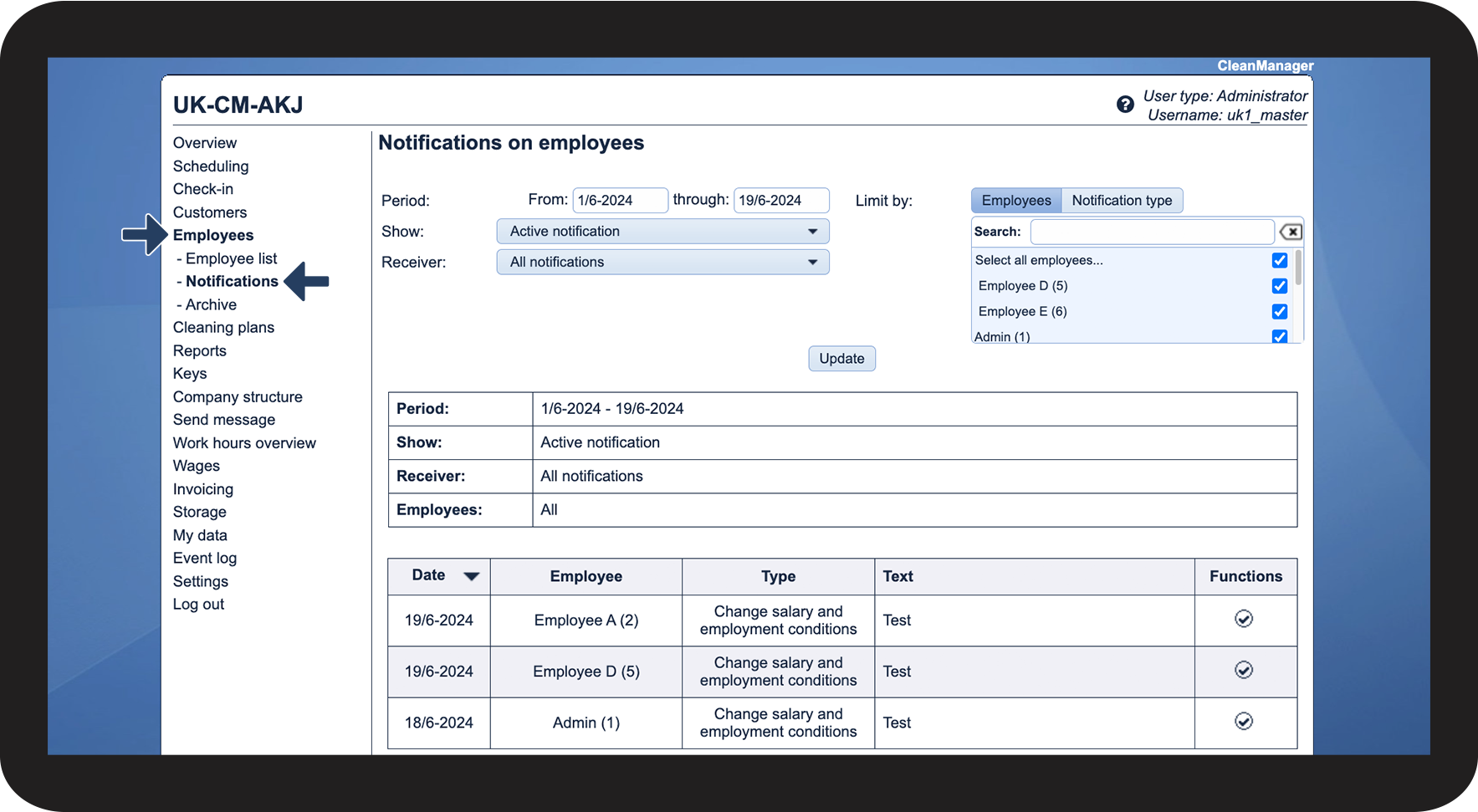
Task: Click the From date field
Action: coord(619,201)
